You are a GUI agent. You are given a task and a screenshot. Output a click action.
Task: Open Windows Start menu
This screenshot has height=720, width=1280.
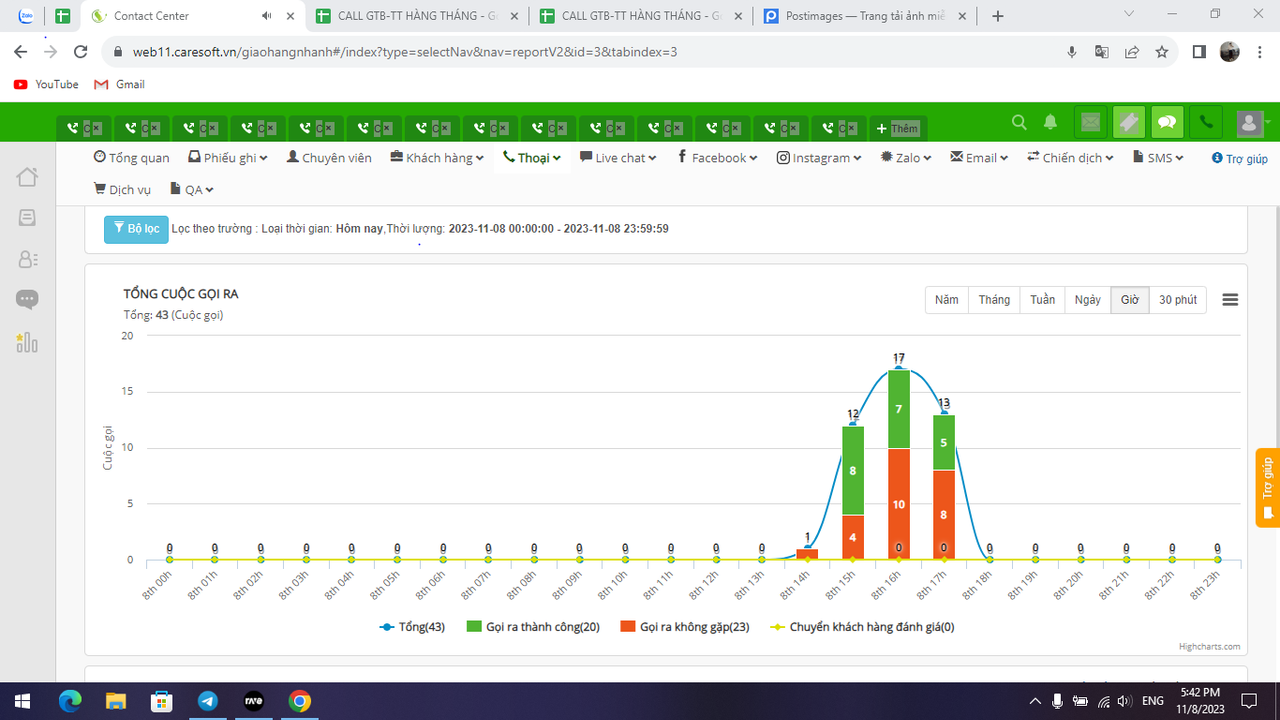point(22,701)
